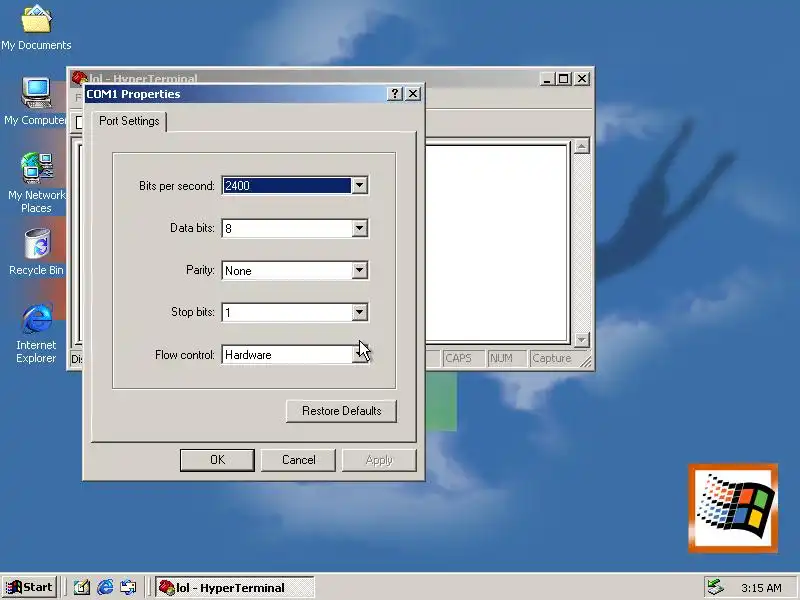The image size is (800, 600).
Task: Click the Capture indicator in HyperTerminal status bar
Action: pos(552,358)
